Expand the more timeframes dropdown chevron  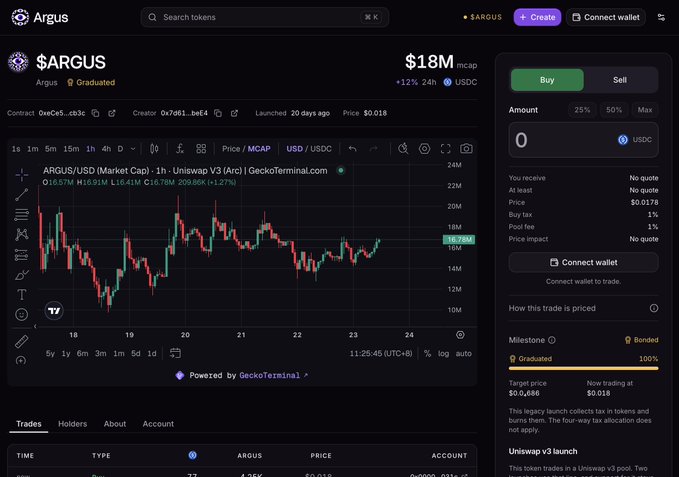point(133,149)
